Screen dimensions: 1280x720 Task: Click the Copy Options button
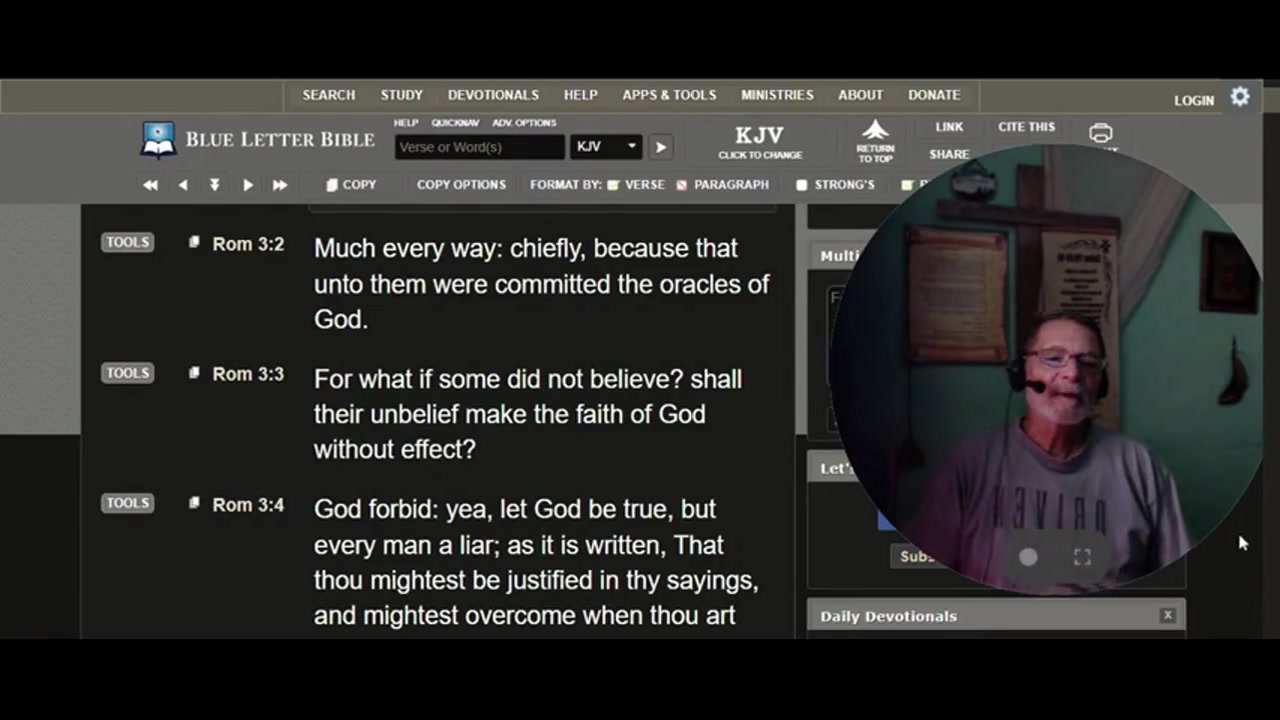[x=461, y=185]
